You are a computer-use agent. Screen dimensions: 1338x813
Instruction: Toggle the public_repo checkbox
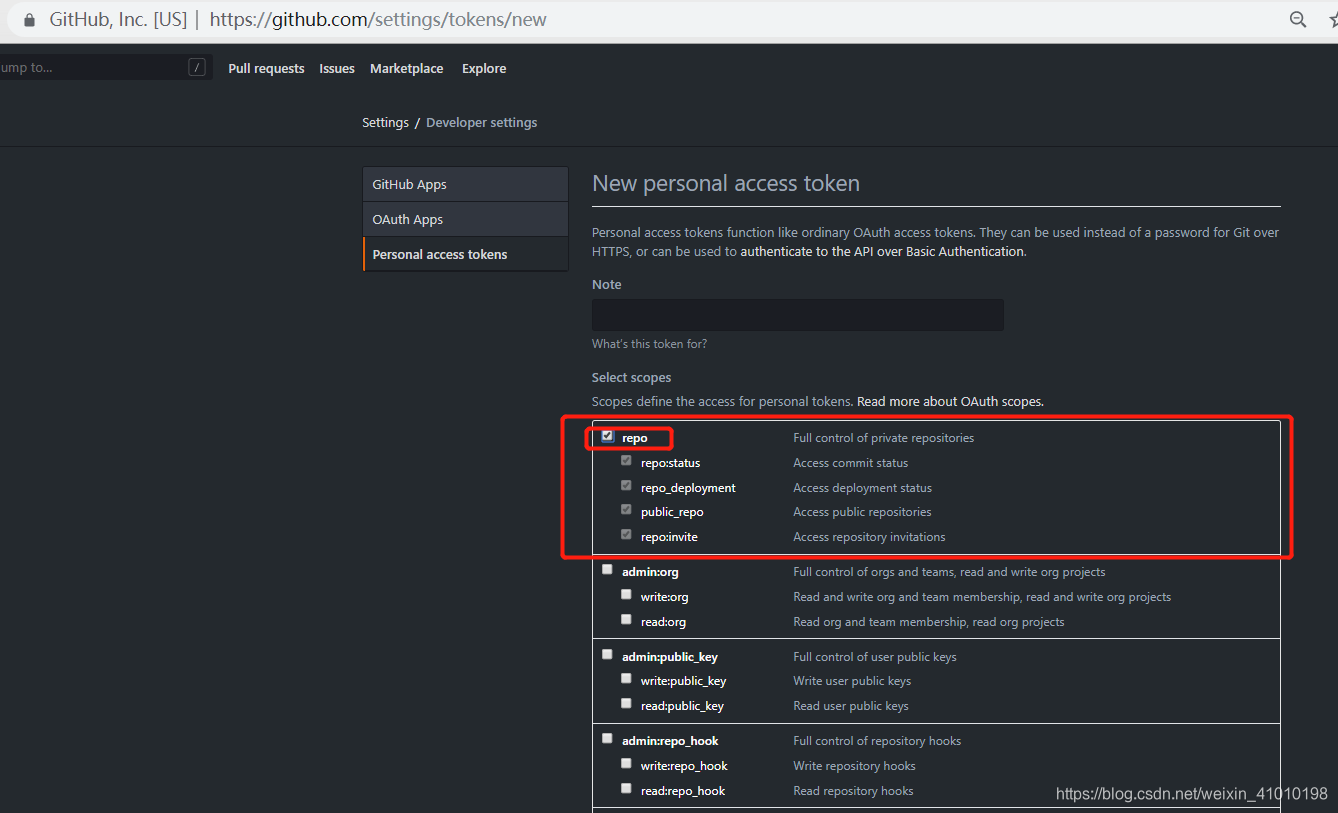626,510
